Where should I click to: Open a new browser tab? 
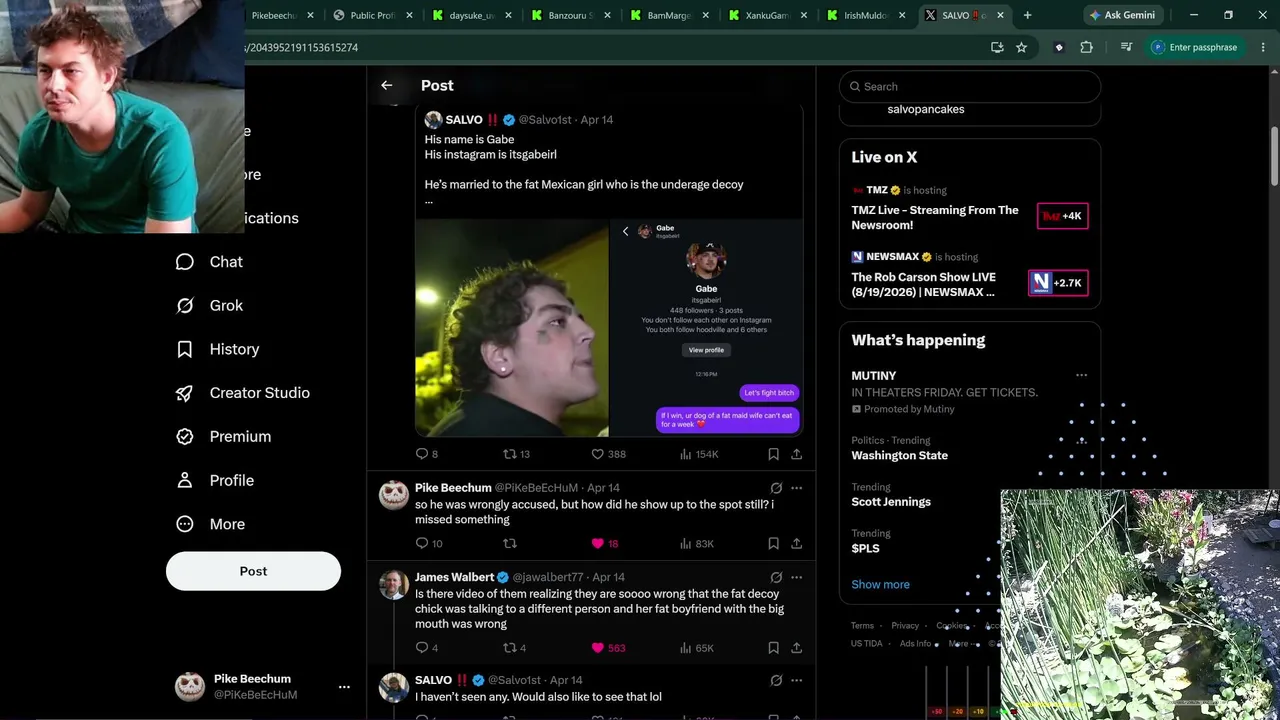tap(1027, 15)
